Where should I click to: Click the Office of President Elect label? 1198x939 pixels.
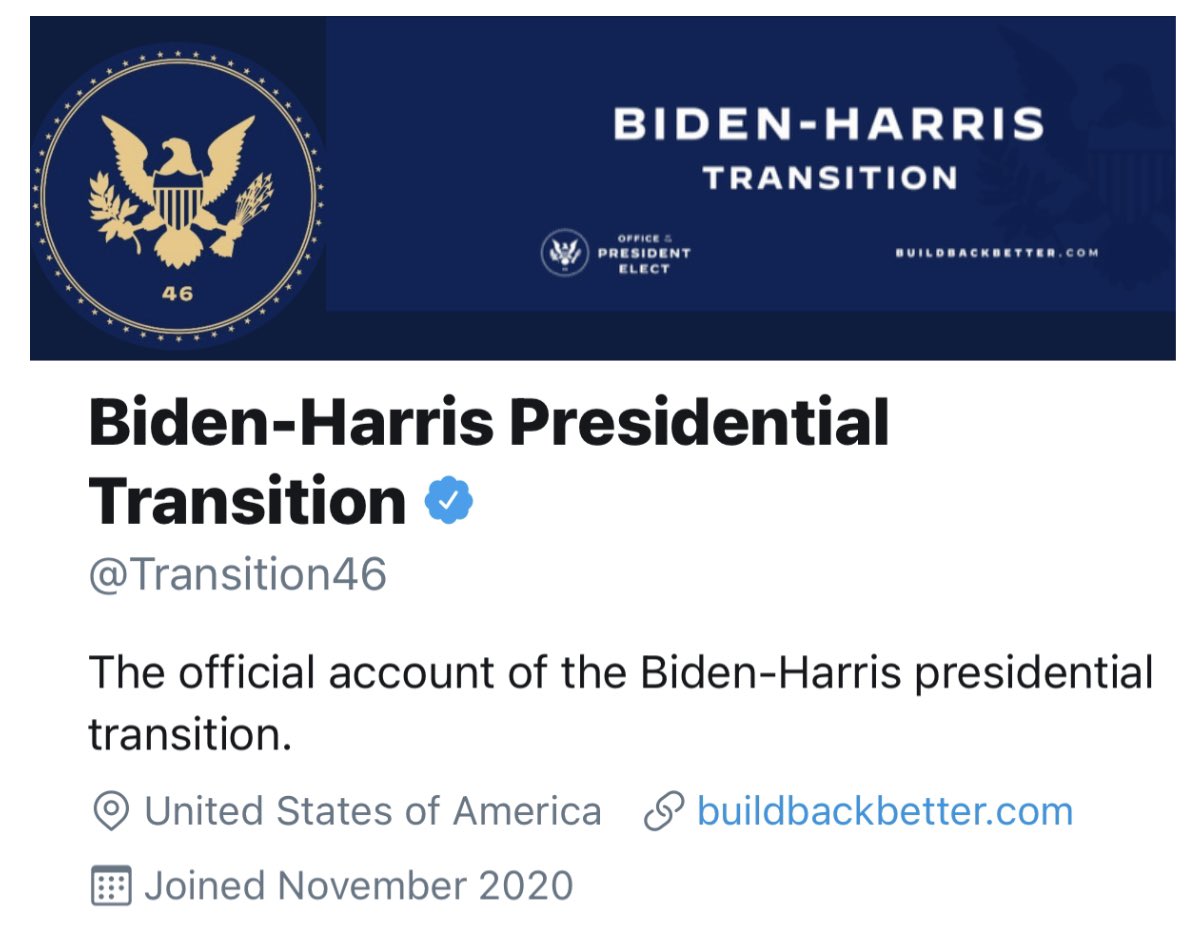tap(644, 254)
